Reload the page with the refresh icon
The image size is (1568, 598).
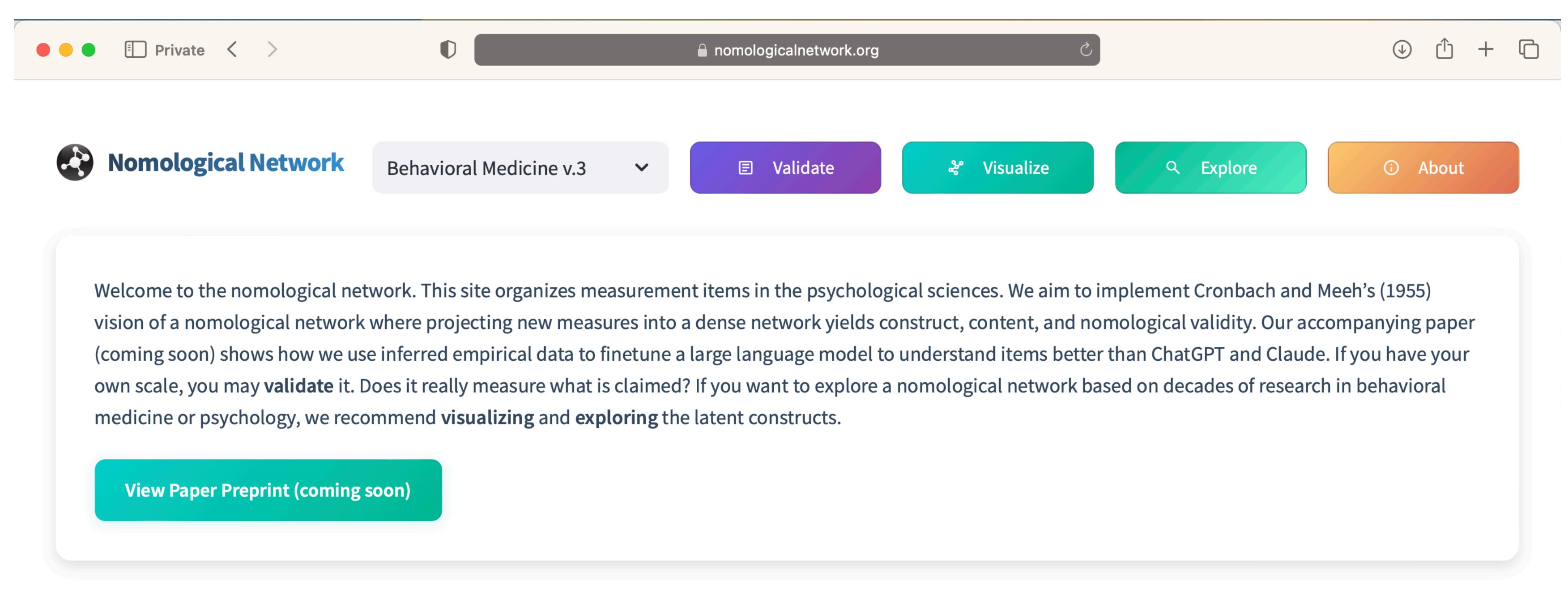1085,49
